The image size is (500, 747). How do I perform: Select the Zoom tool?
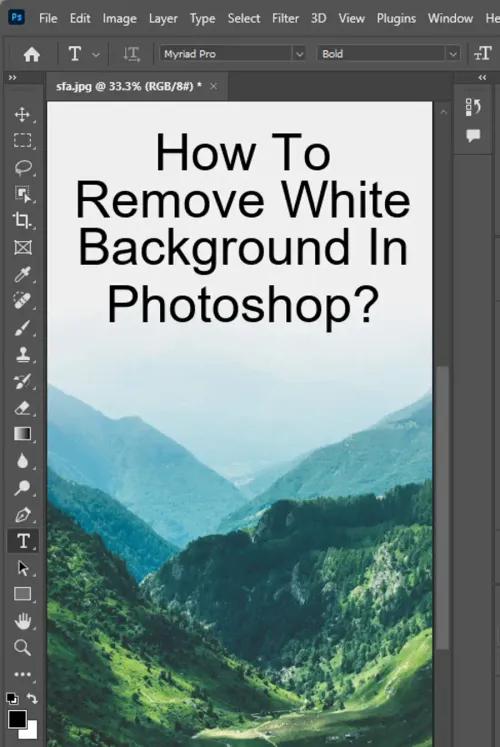[x=22, y=648]
